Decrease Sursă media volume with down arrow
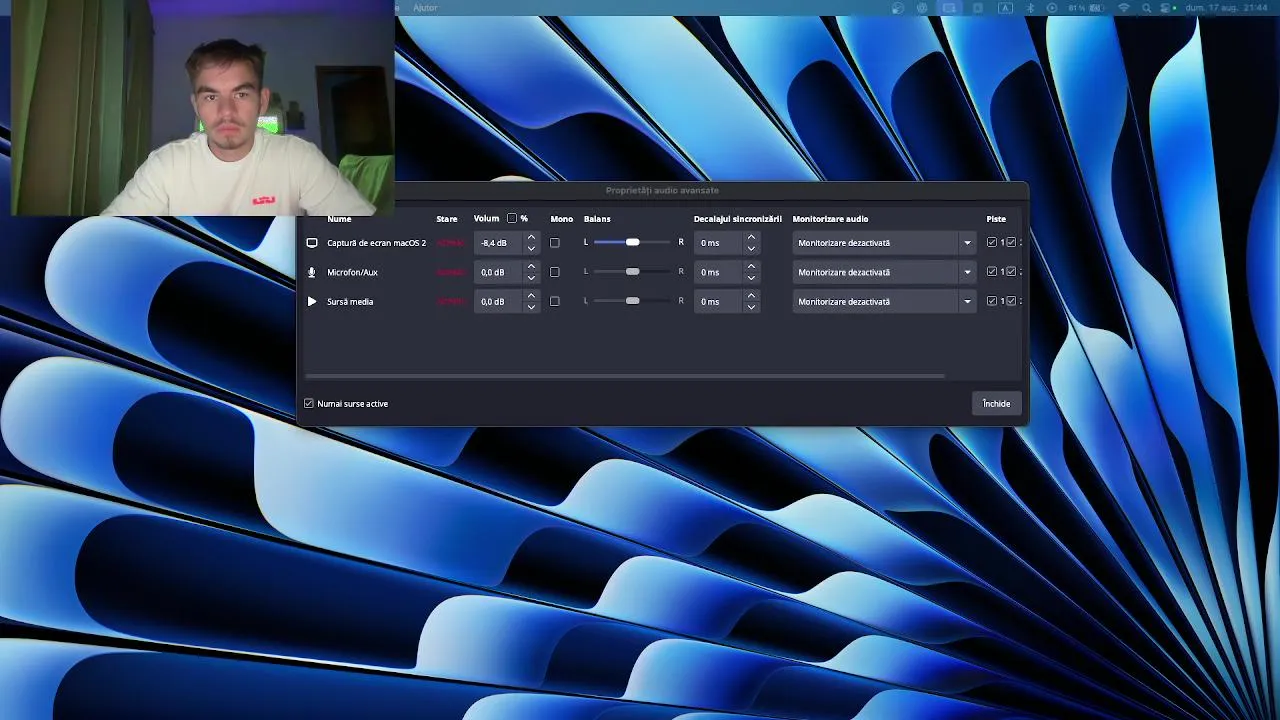Viewport: 1280px width, 720px height. click(531, 306)
